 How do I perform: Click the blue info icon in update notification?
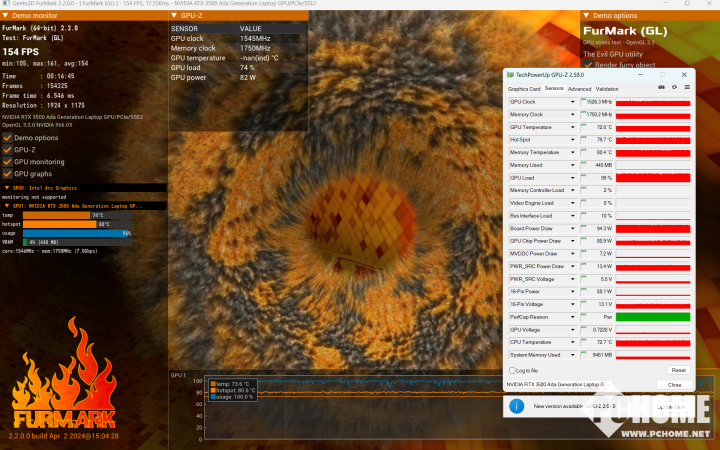click(517, 406)
